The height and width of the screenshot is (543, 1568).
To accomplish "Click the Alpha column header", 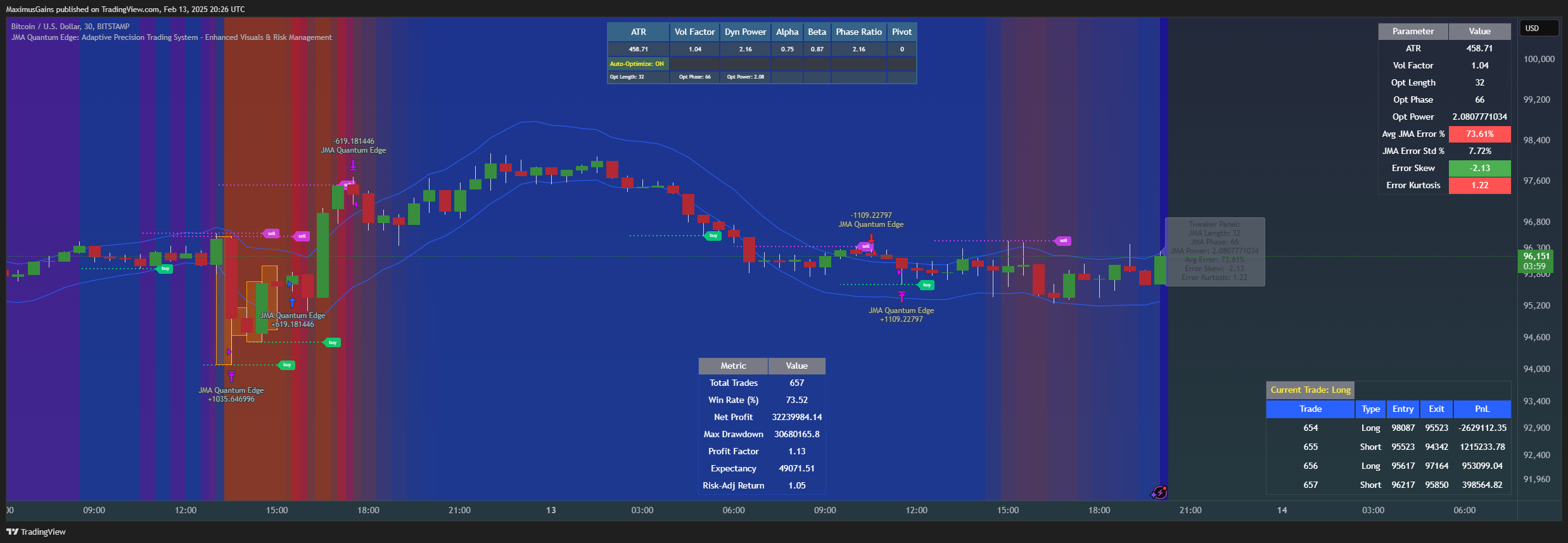I will pyautogui.click(x=787, y=32).
